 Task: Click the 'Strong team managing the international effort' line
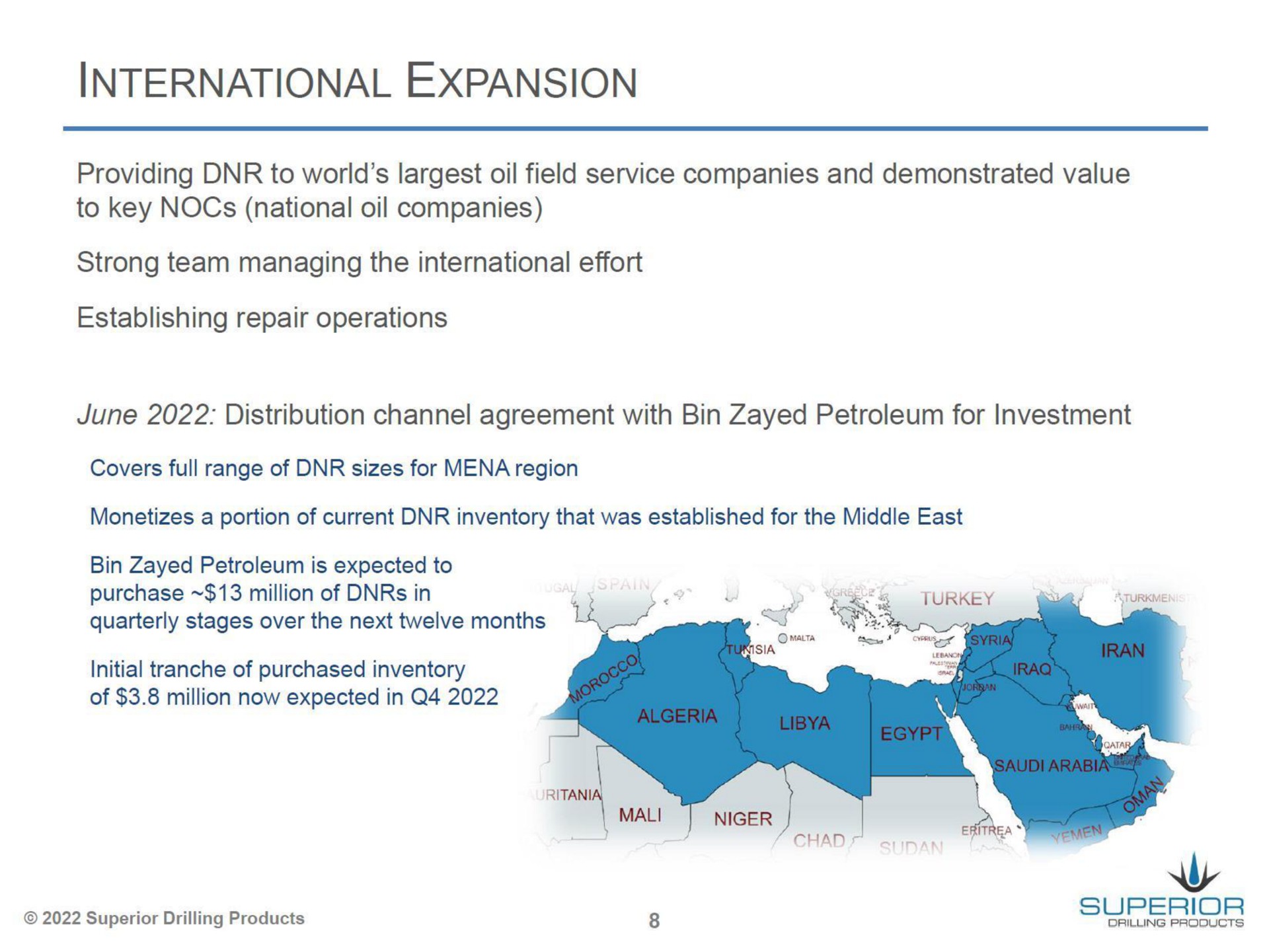point(360,263)
